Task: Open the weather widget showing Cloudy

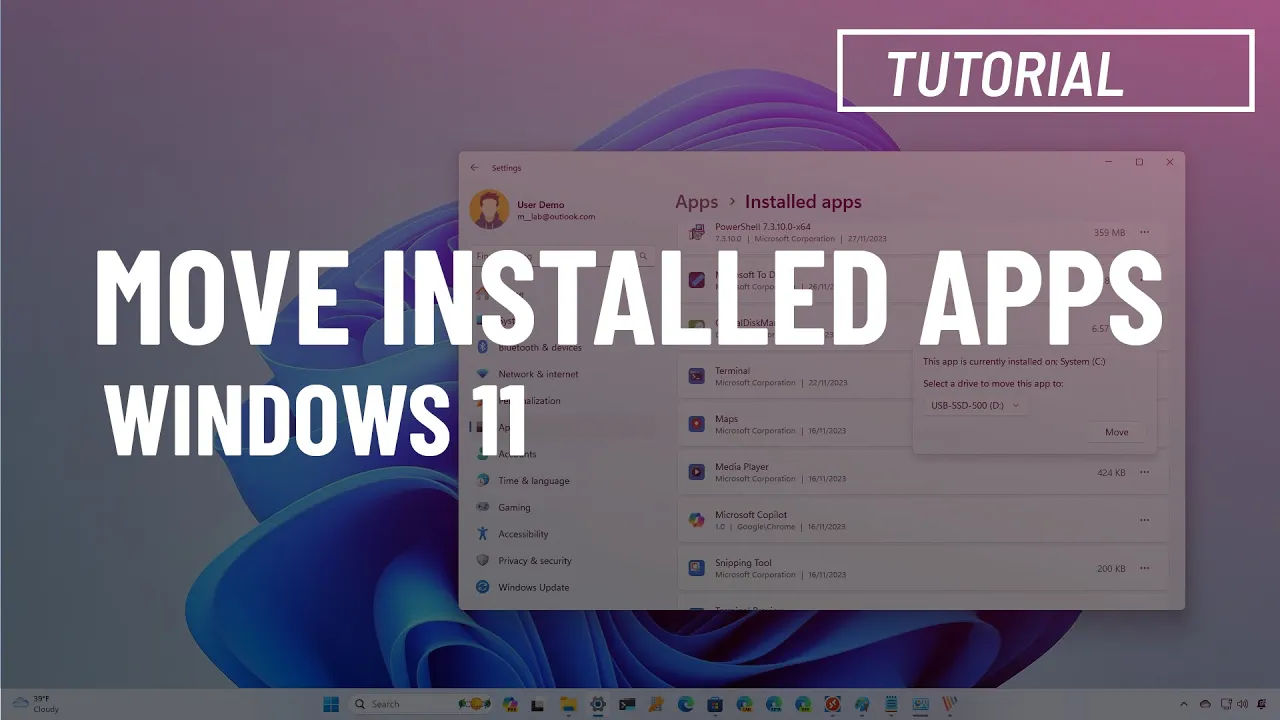Action: (x=35, y=704)
